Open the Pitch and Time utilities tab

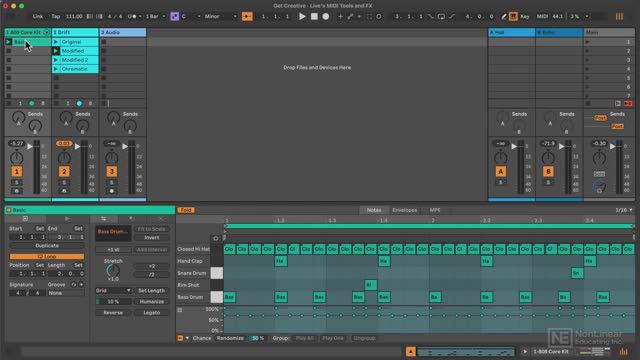tap(104, 219)
